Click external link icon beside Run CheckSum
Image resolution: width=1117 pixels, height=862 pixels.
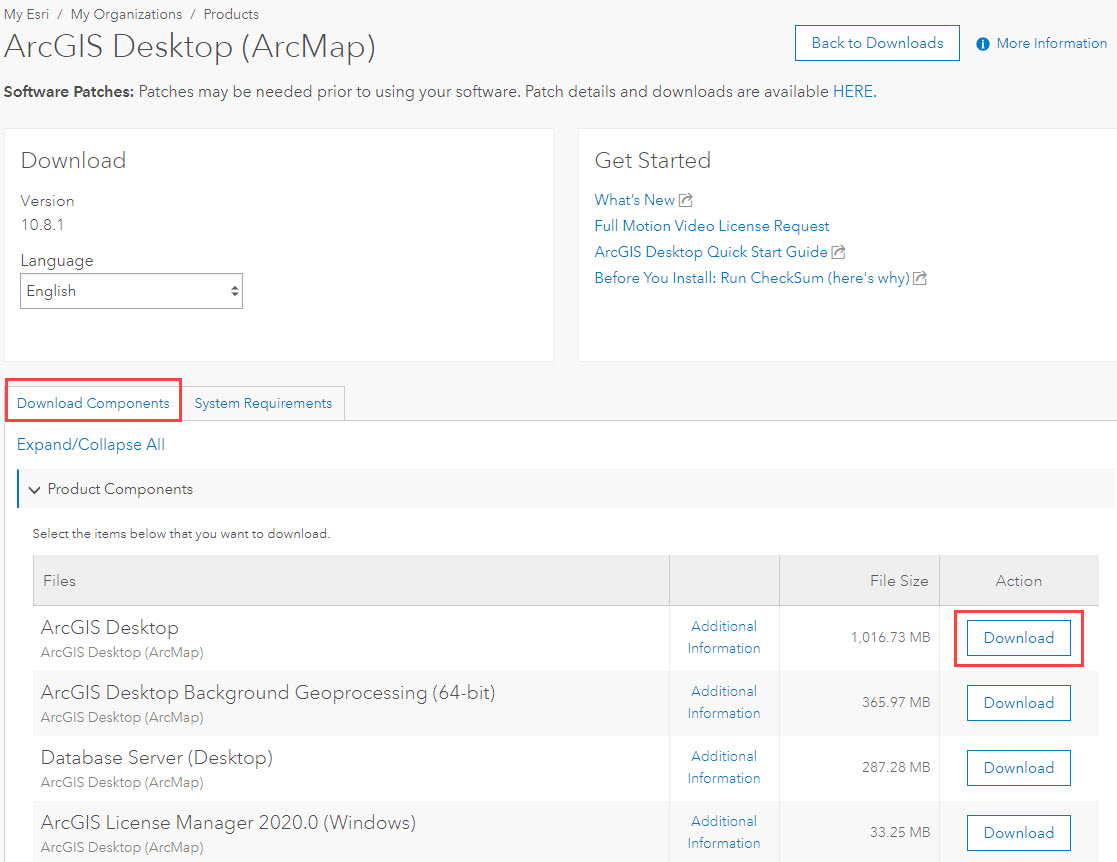click(920, 279)
